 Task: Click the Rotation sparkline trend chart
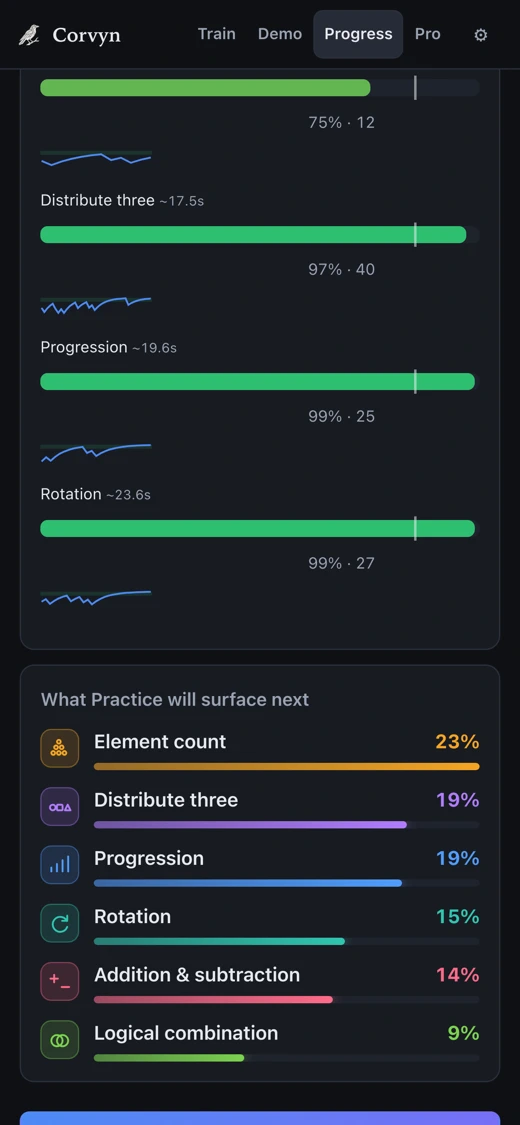96,598
